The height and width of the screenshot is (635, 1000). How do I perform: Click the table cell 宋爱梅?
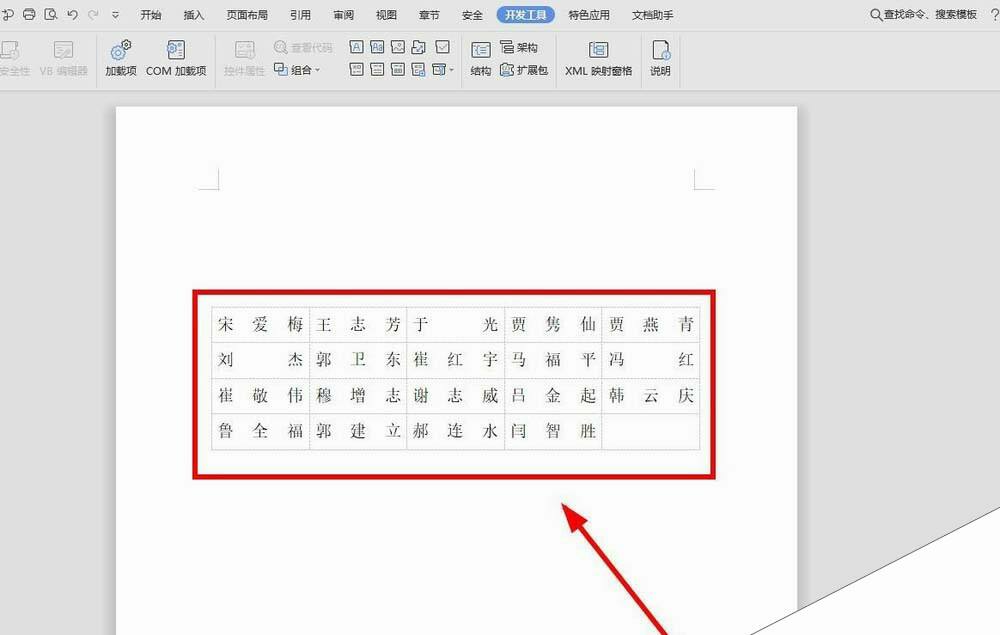[x=260, y=324]
